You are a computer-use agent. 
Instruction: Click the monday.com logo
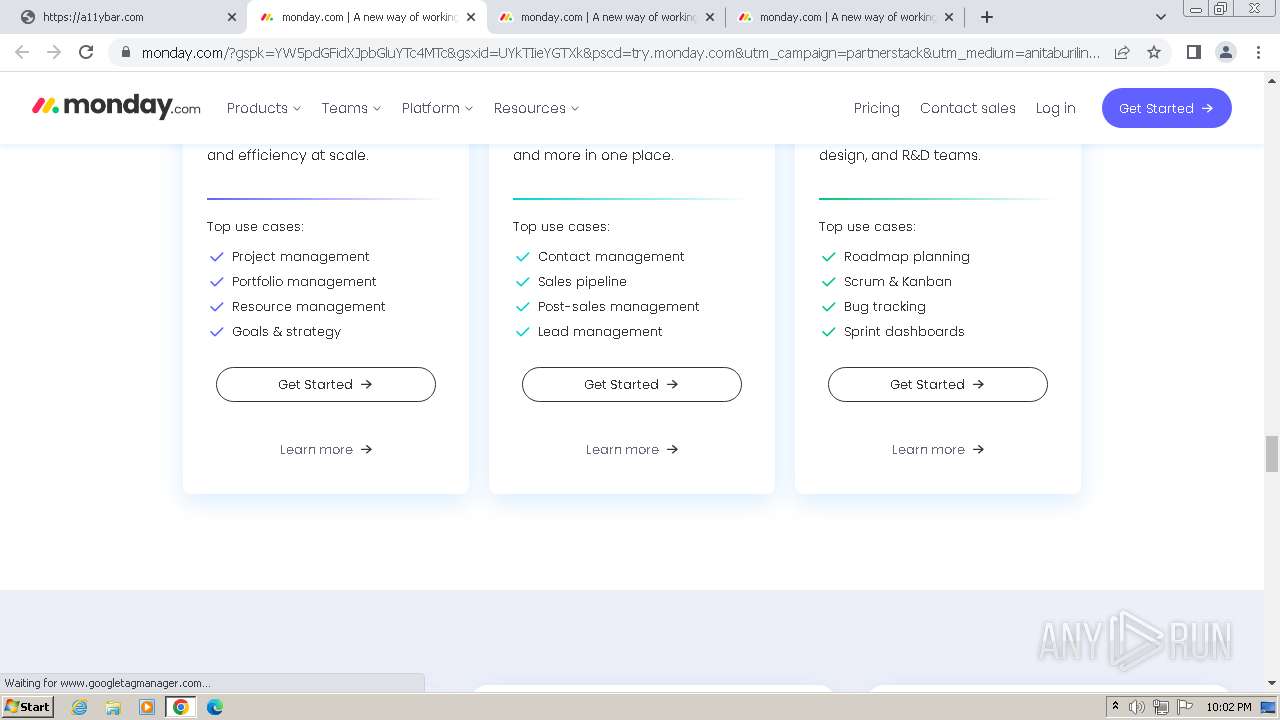116,107
